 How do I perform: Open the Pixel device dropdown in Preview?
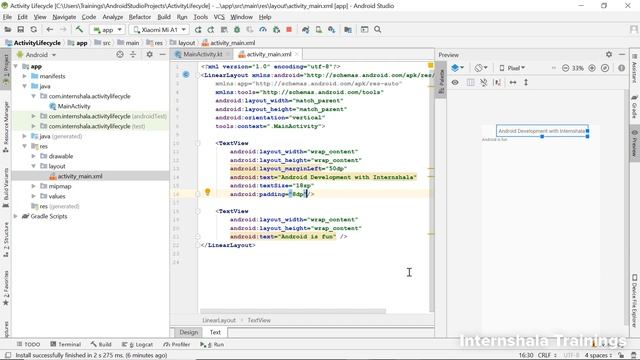[512, 68]
